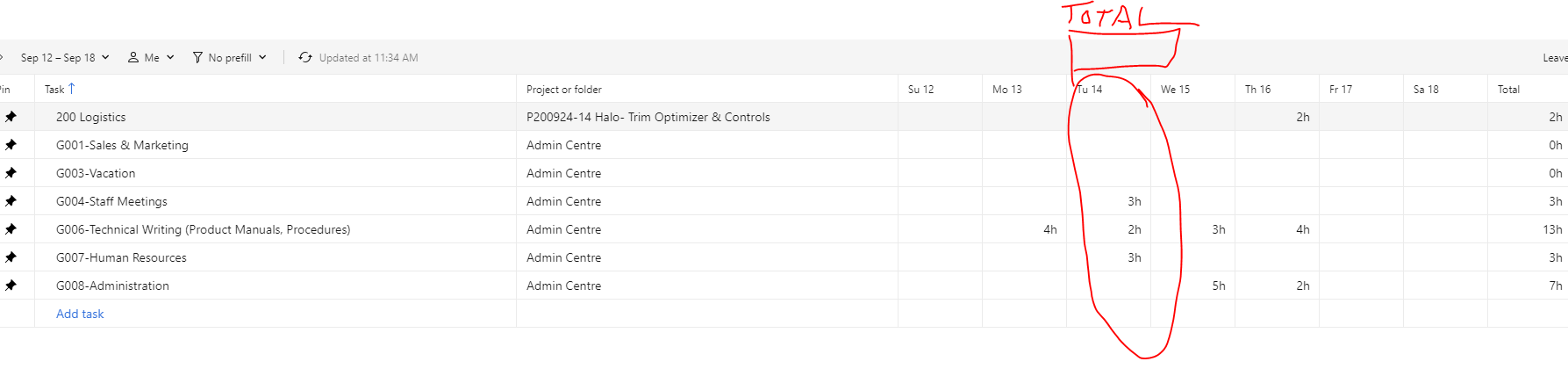Click the Project or folder column header
The width and height of the screenshot is (1568, 376).
[564, 90]
